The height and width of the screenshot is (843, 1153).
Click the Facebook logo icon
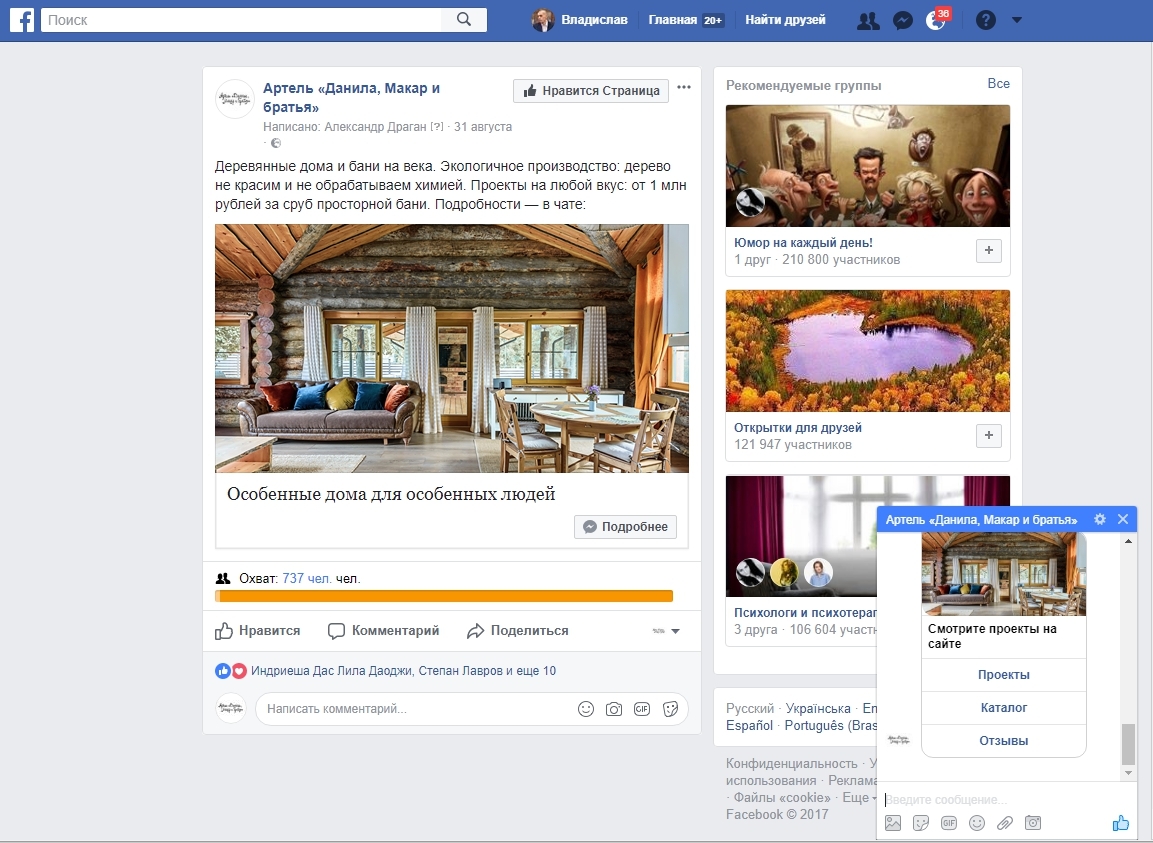pyautogui.click(x=20, y=20)
